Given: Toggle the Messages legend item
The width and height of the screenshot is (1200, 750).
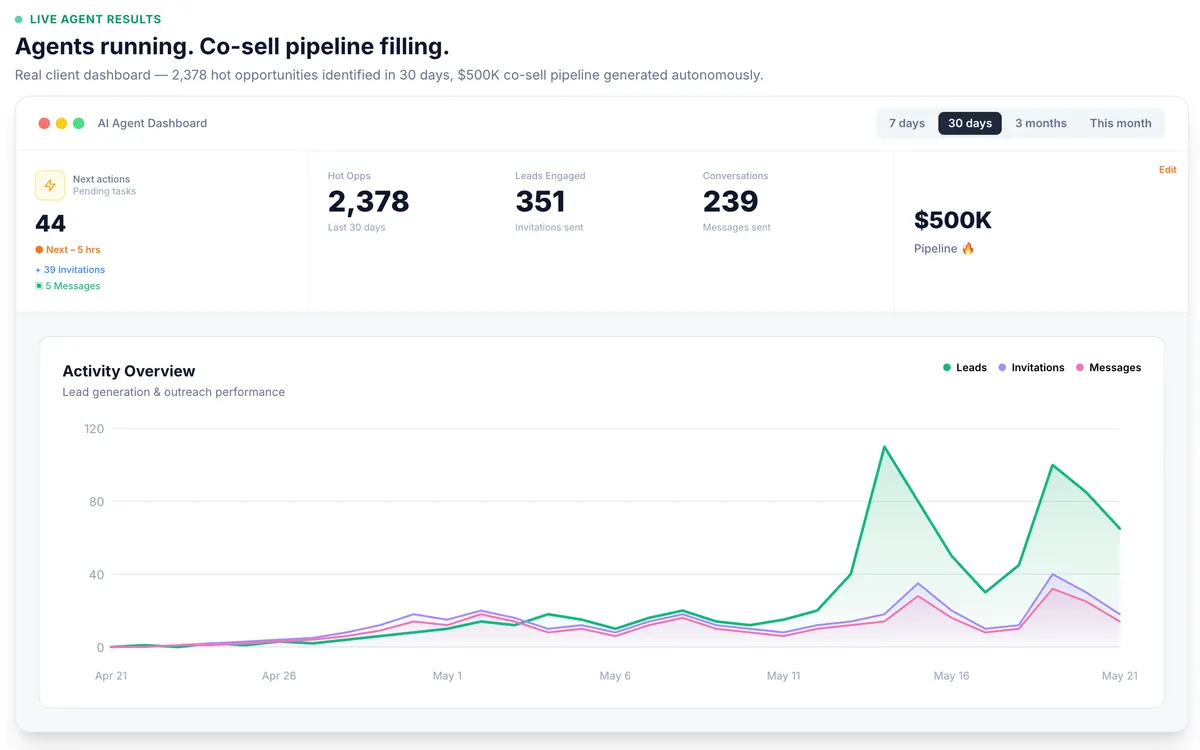Looking at the screenshot, I should point(1108,368).
